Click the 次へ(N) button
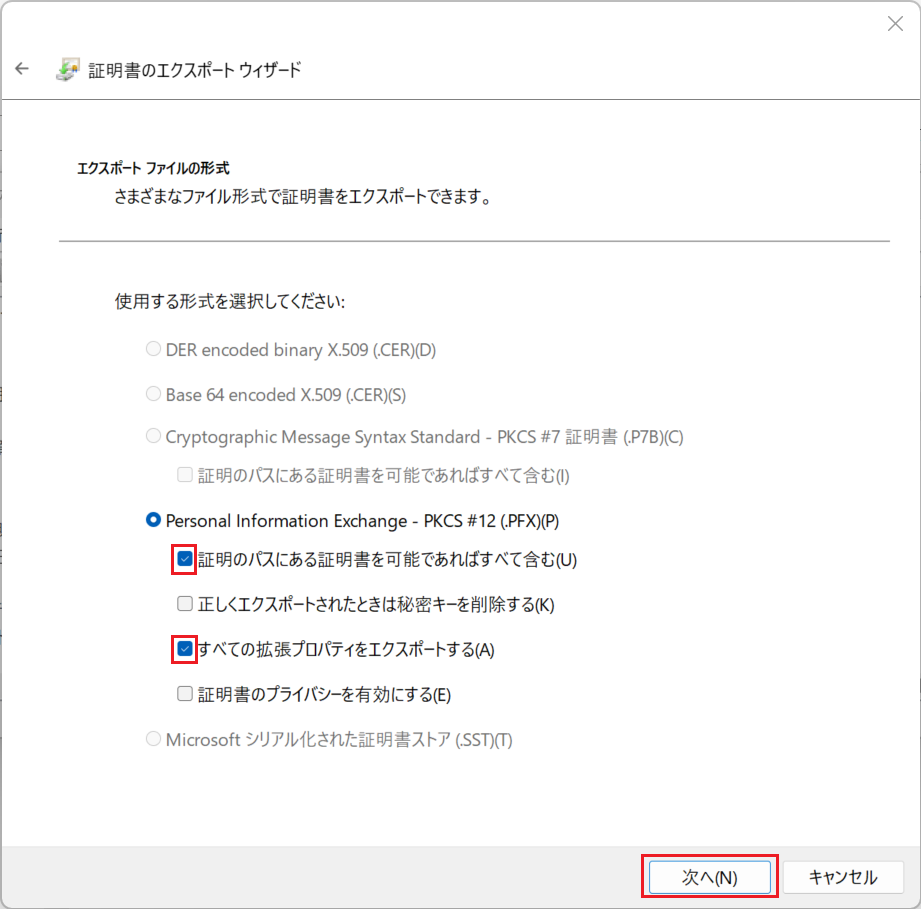The height and width of the screenshot is (909, 921). click(710, 877)
